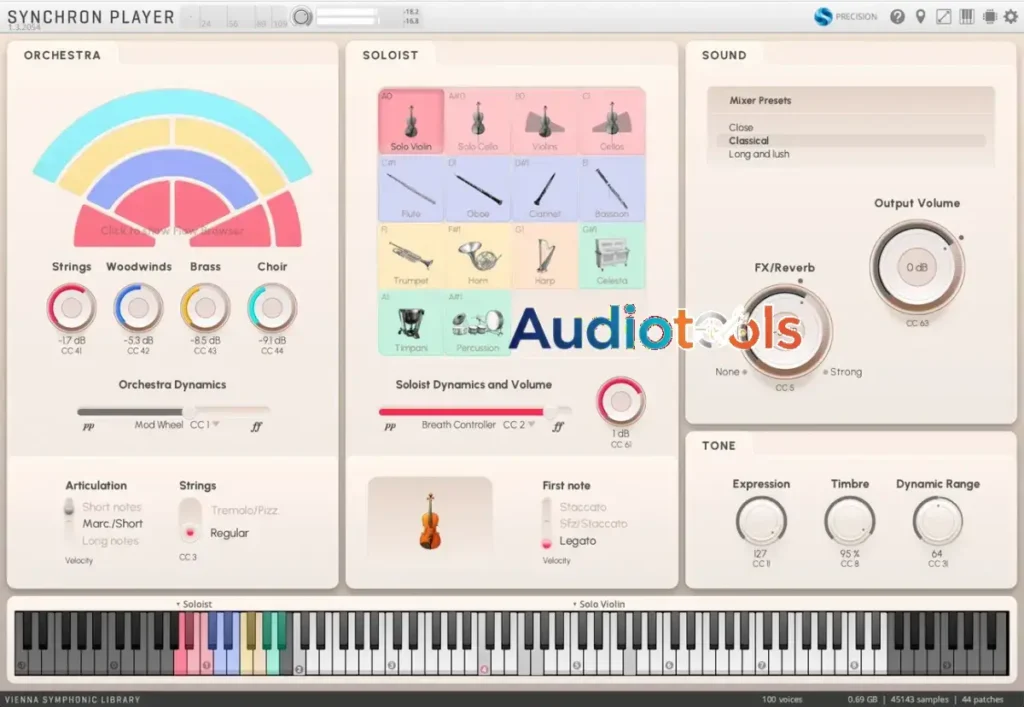Click the Output Volume knob
This screenshot has width=1024, height=707.
coord(917,267)
